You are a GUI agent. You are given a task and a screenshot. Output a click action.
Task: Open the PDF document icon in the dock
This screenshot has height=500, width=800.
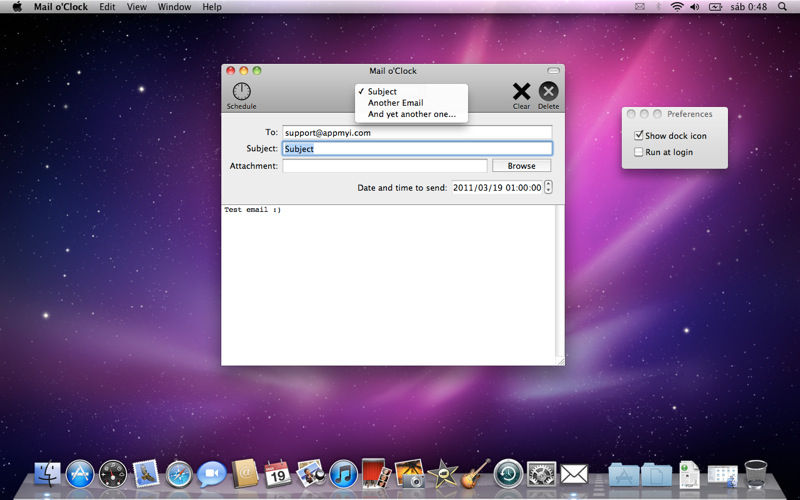pos(689,474)
